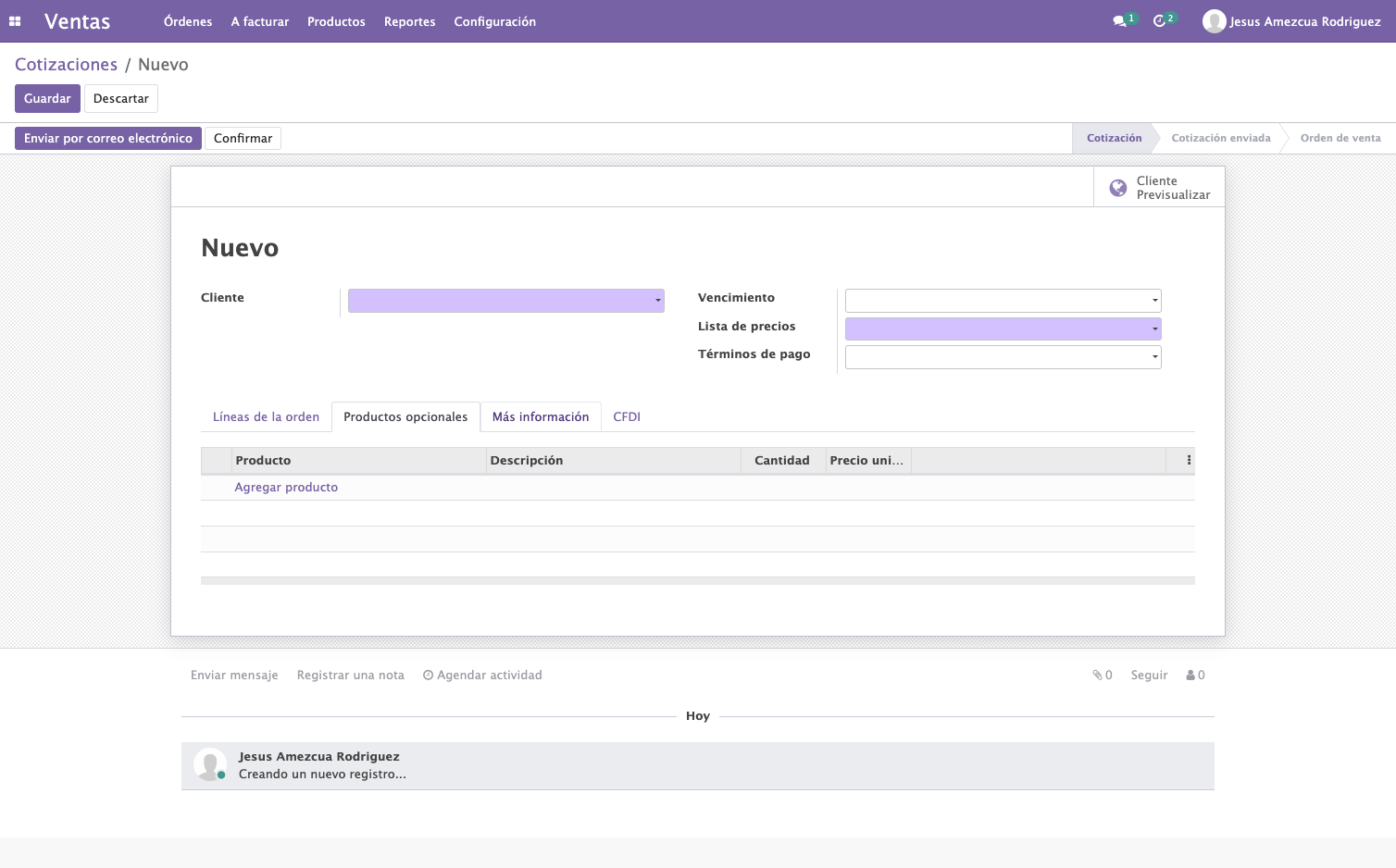Click the Descartar button
The width and height of the screenshot is (1396, 868).
point(121,99)
